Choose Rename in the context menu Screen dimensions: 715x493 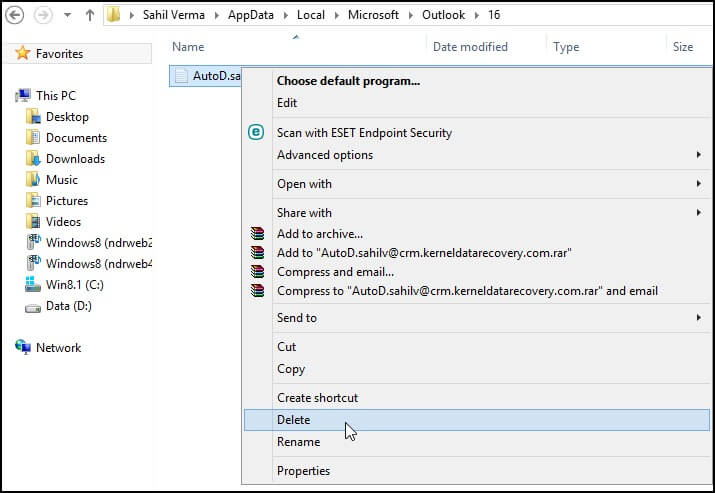point(298,442)
